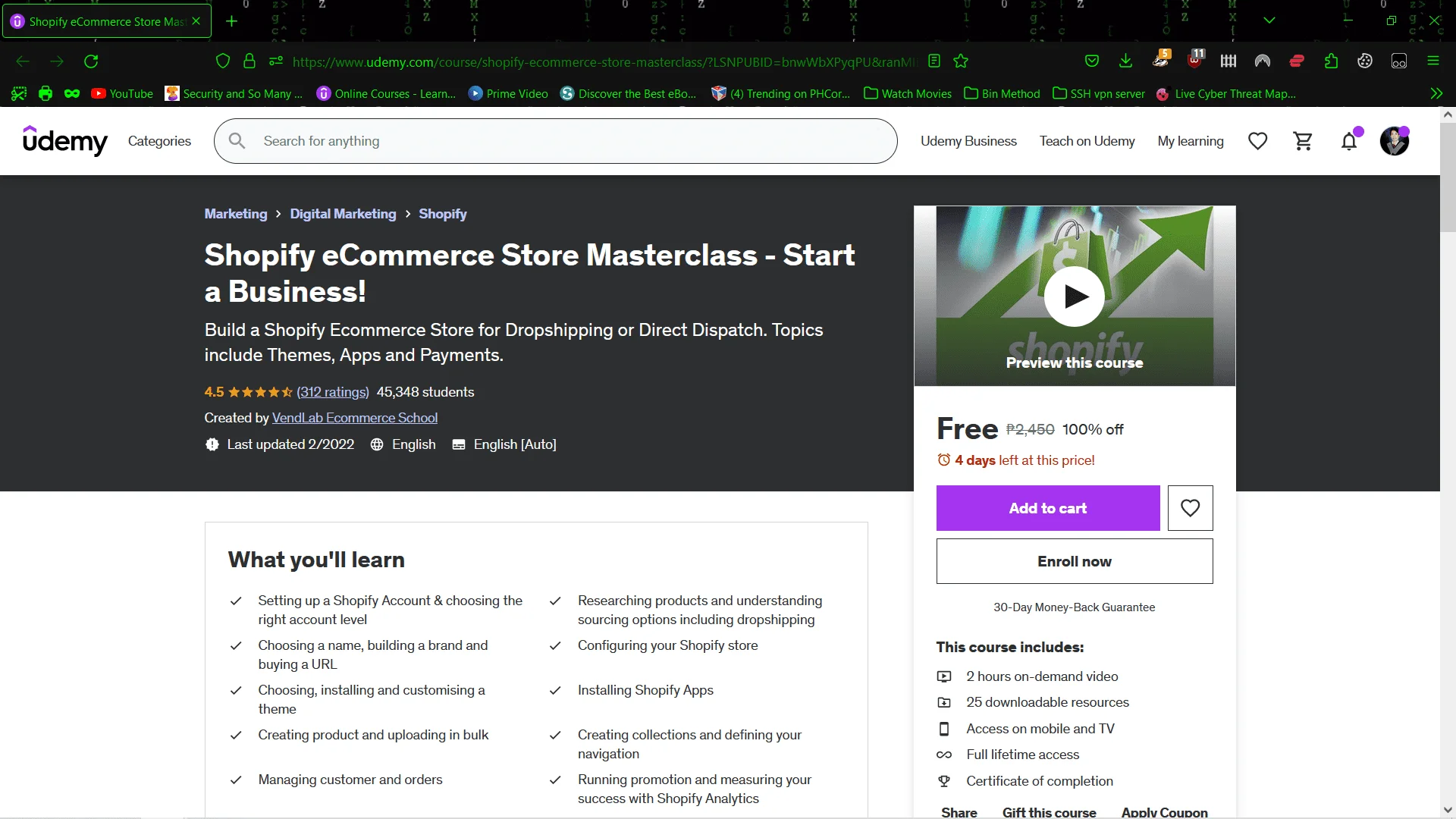Add course to cart
1456x819 pixels.
click(x=1048, y=508)
